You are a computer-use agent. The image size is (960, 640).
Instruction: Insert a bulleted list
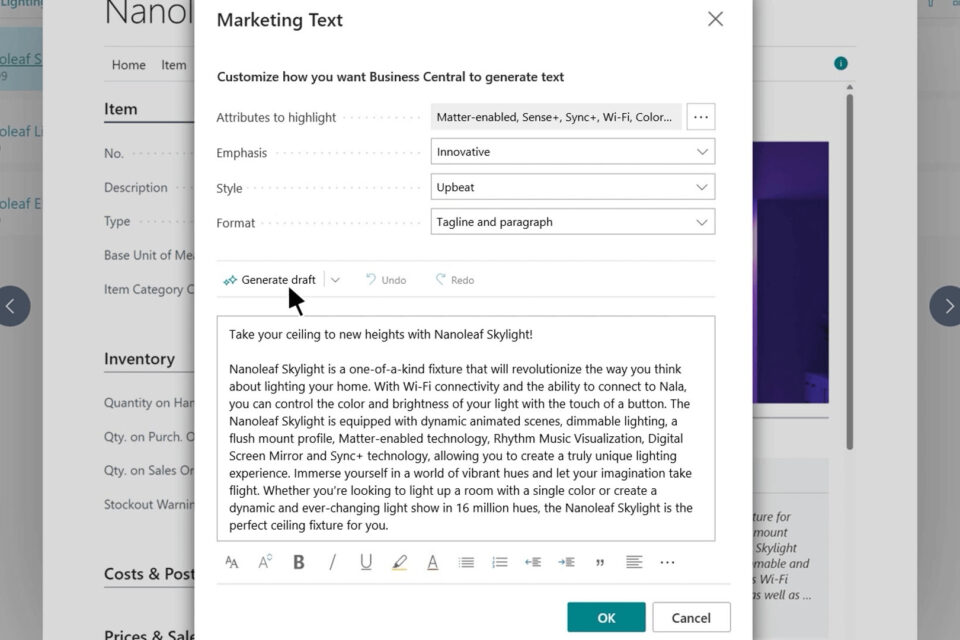tap(466, 562)
